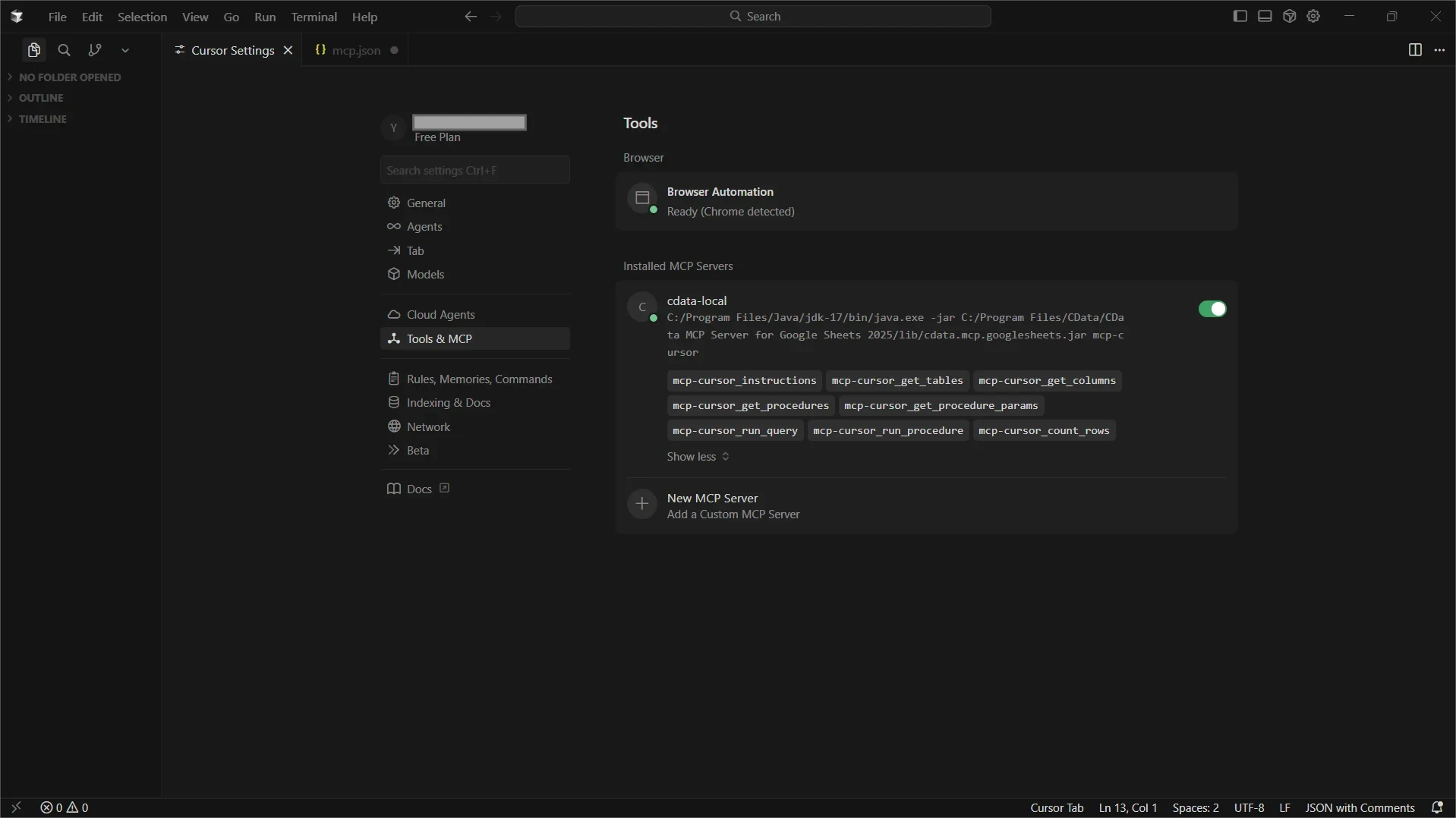Open additional views chevron dropdown
This screenshot has height=818, width=1456.
(x=125, y=50)
